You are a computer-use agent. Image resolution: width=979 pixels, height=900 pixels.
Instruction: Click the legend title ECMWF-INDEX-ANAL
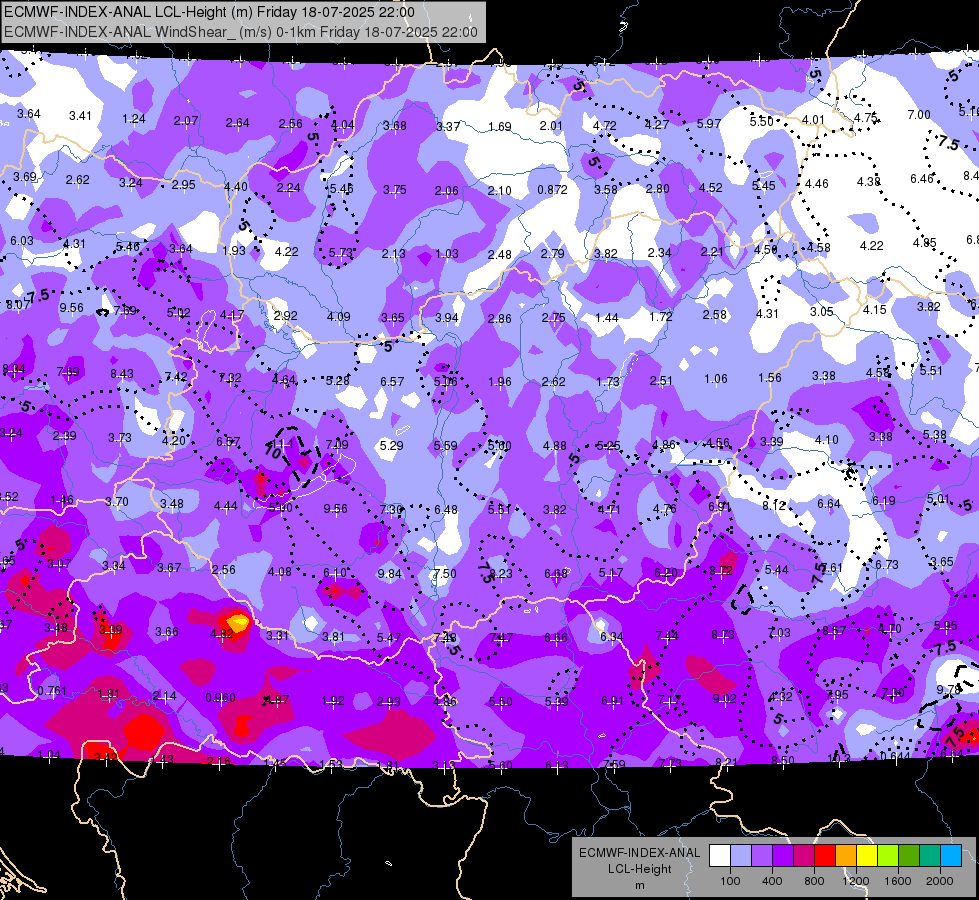[x=639, y=853]
